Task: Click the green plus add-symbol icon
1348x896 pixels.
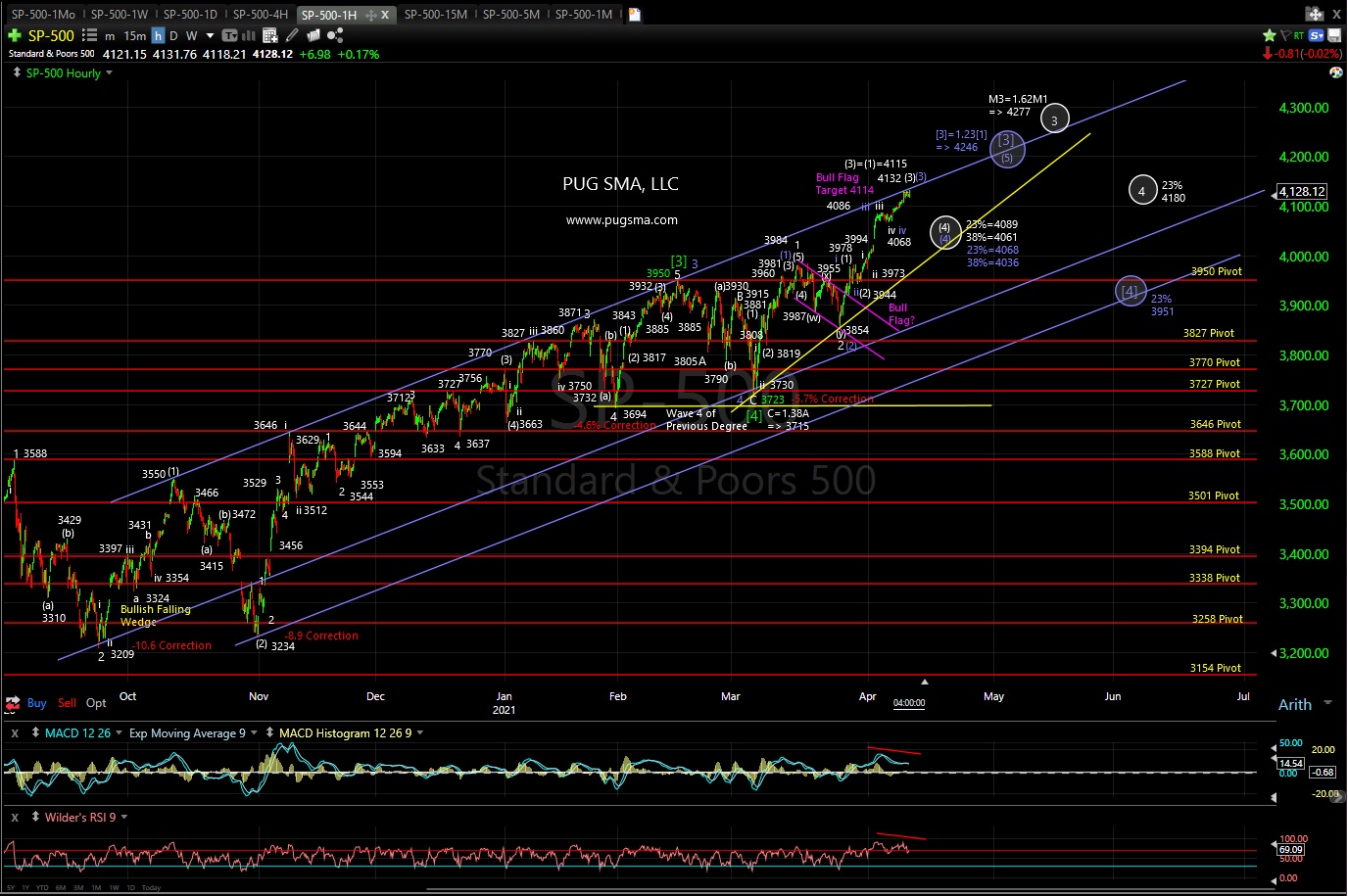Action: 15,35
